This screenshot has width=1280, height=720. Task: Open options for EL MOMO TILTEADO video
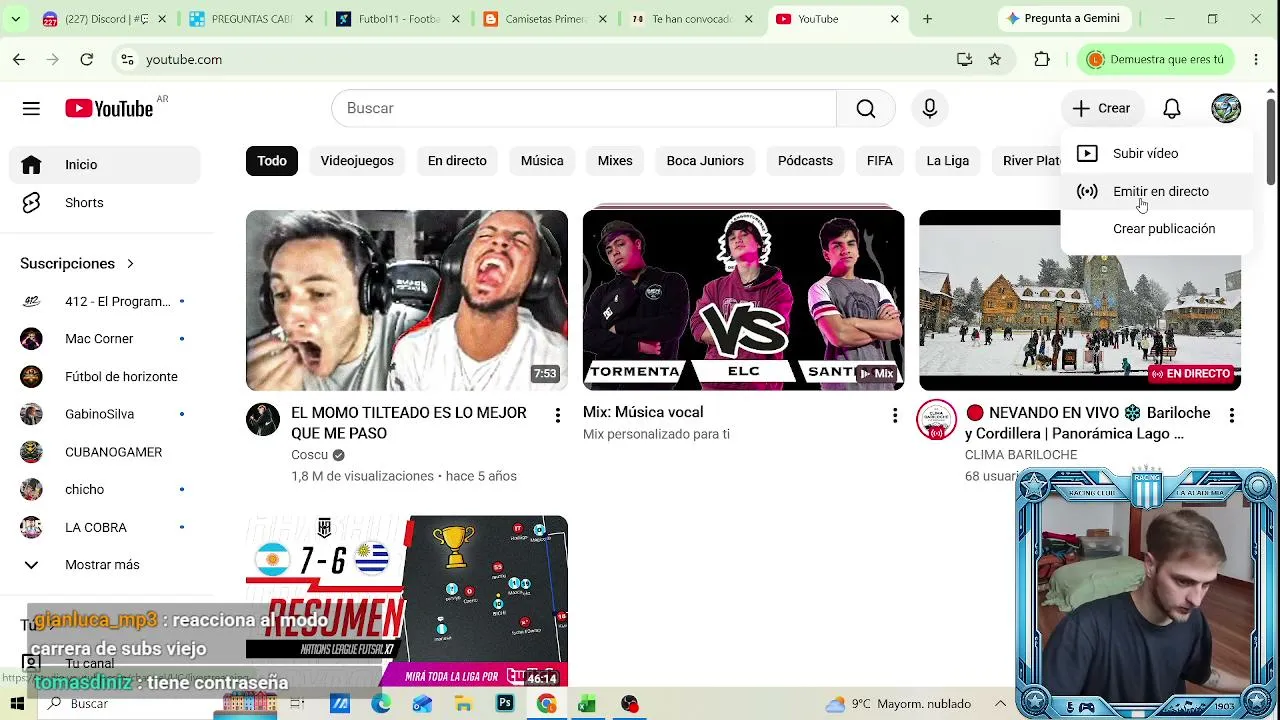click(558, 415)
